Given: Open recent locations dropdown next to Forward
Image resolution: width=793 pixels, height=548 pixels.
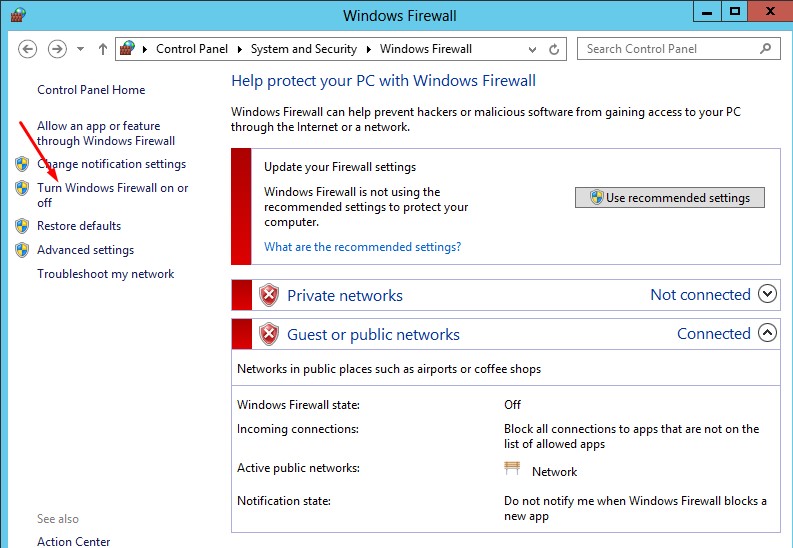Looking at the screenshot, I should pyautogui.click(x=81, y=49).
